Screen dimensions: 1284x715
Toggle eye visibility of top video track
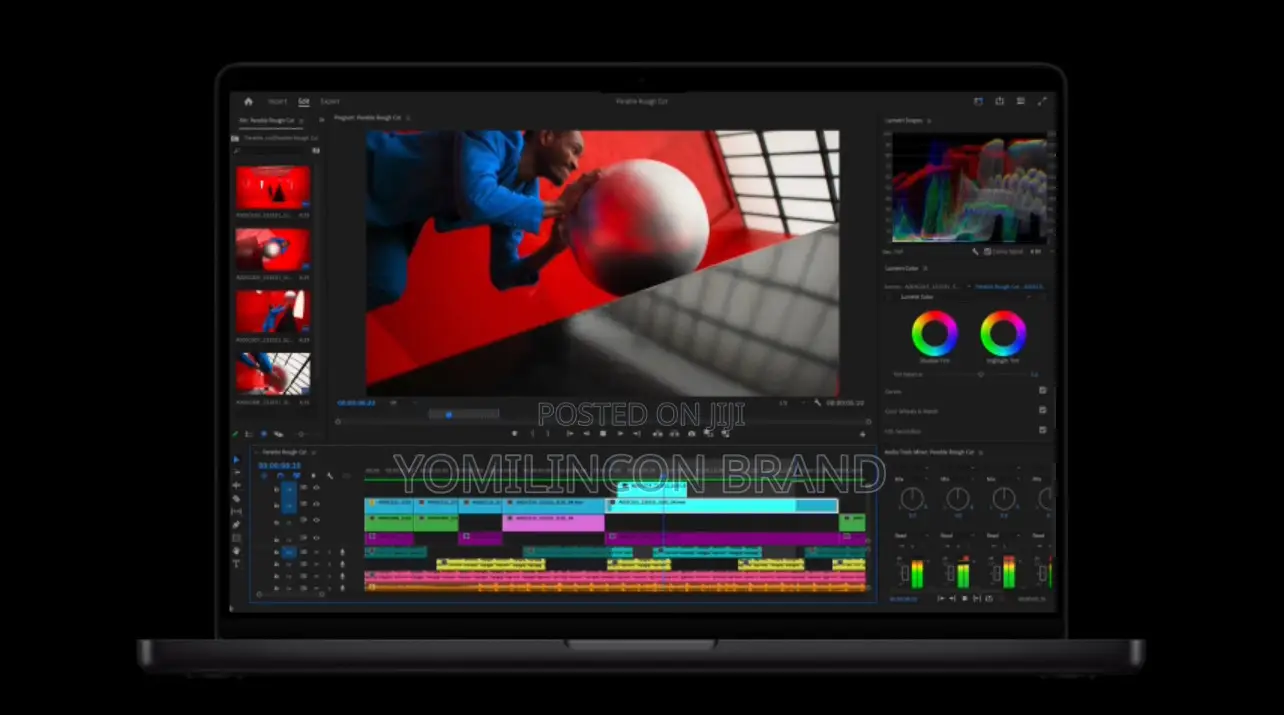[x=317, y=488]
